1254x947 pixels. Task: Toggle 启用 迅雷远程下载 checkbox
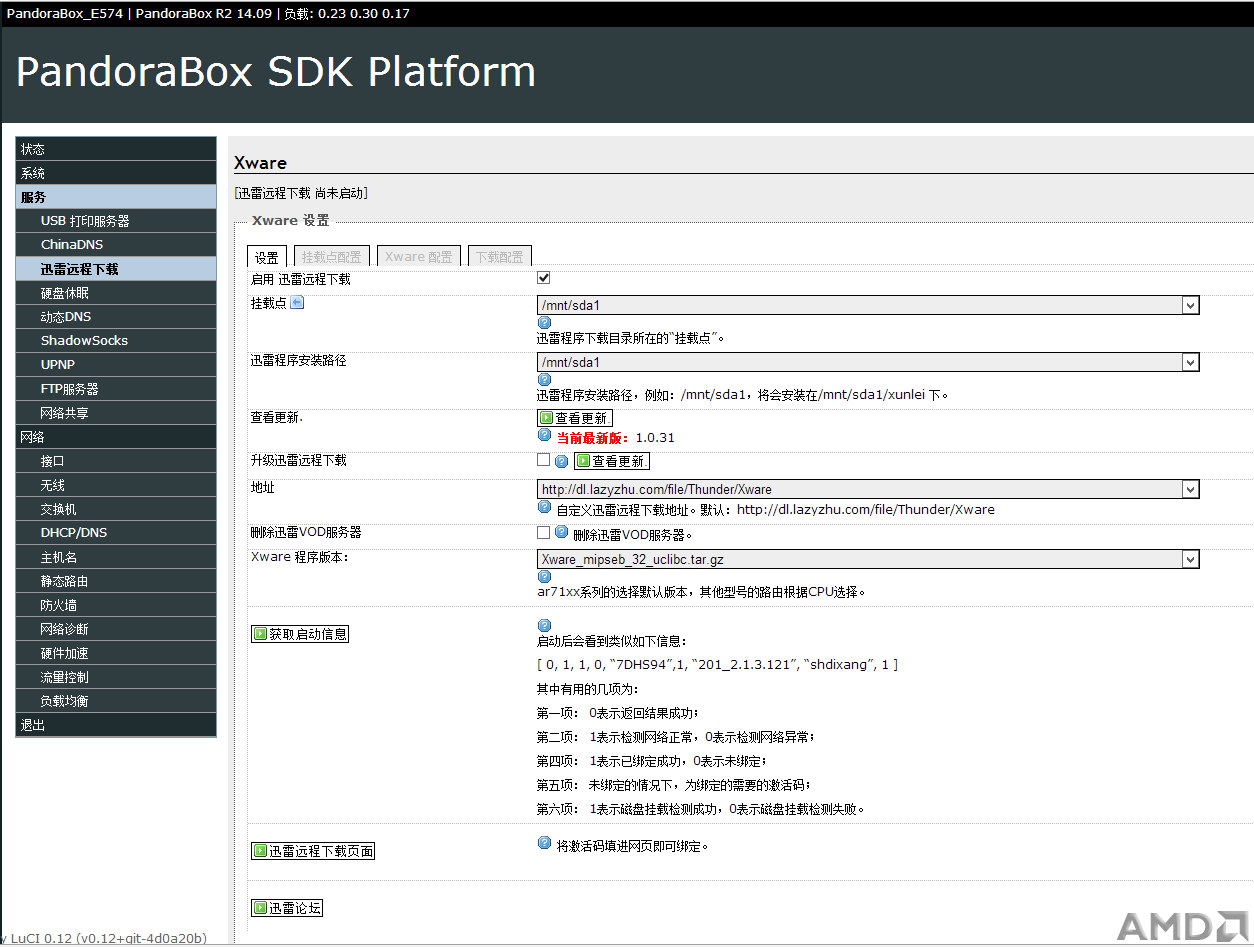click(x=544, y=278)
